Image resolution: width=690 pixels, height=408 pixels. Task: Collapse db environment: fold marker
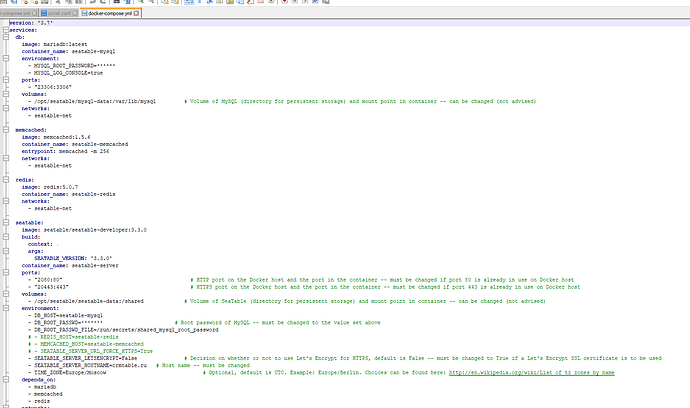click(6, 58)
